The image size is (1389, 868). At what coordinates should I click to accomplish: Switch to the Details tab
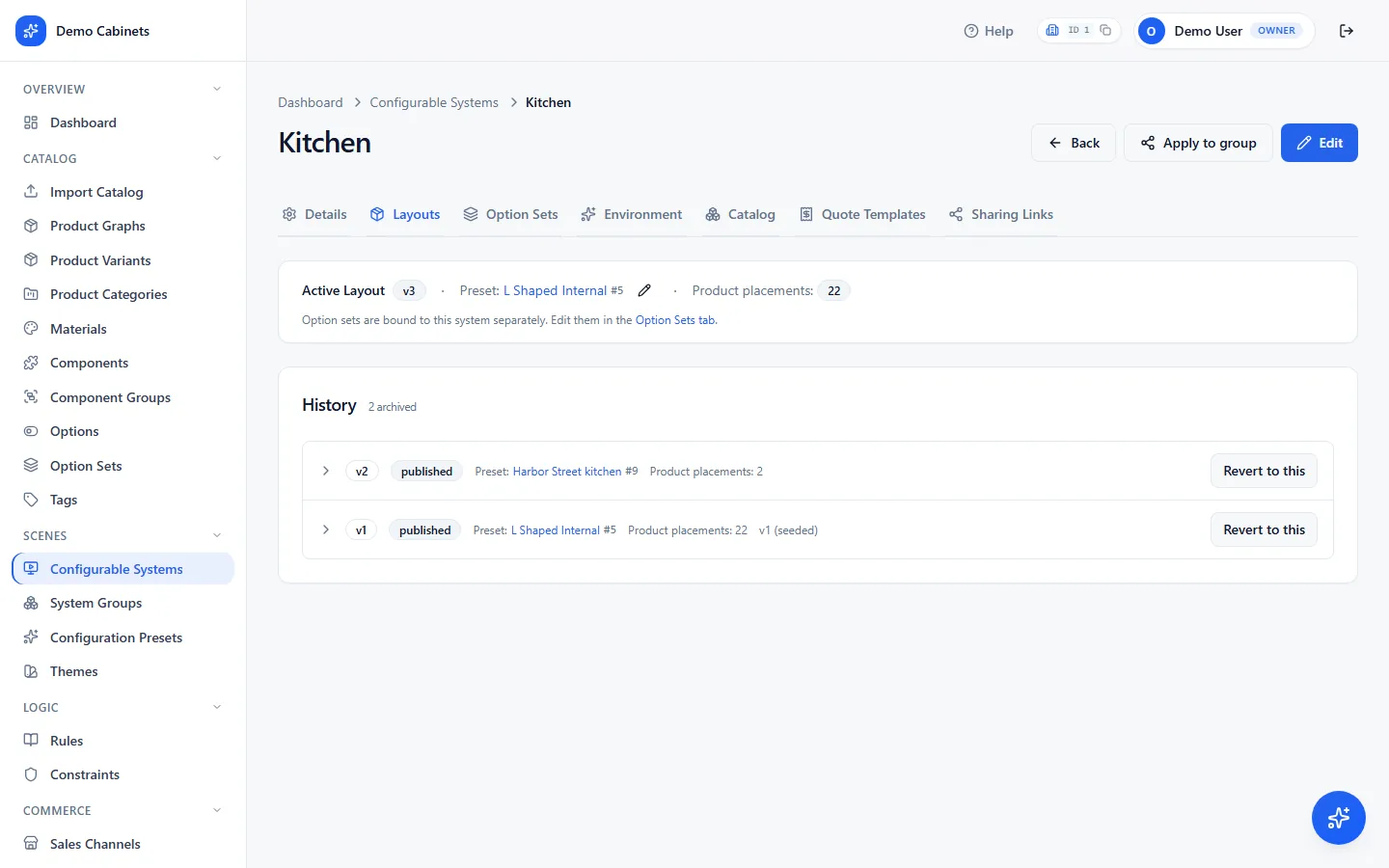click(314, 214)
